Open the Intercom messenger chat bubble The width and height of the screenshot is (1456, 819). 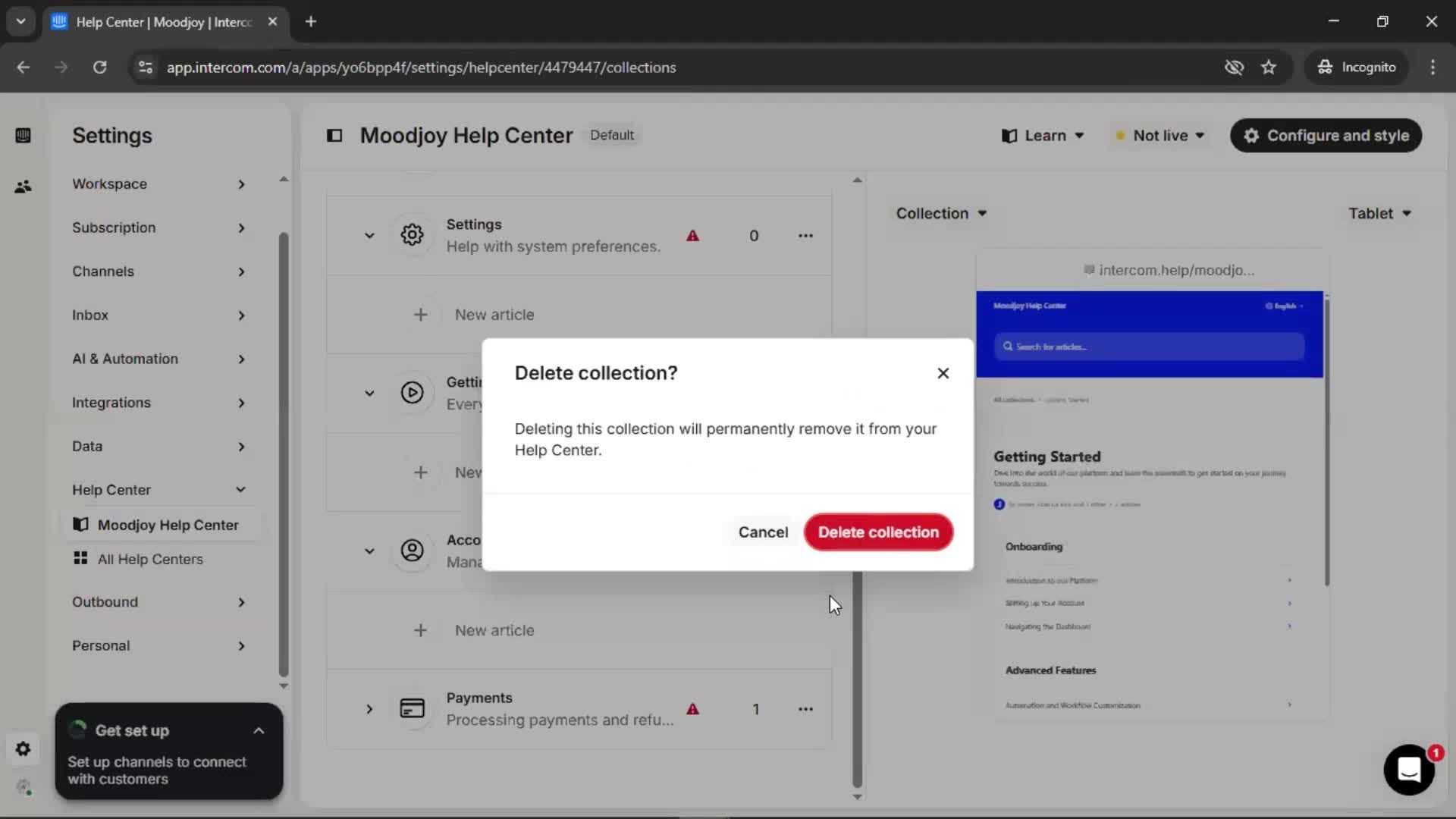(1409, 769)
